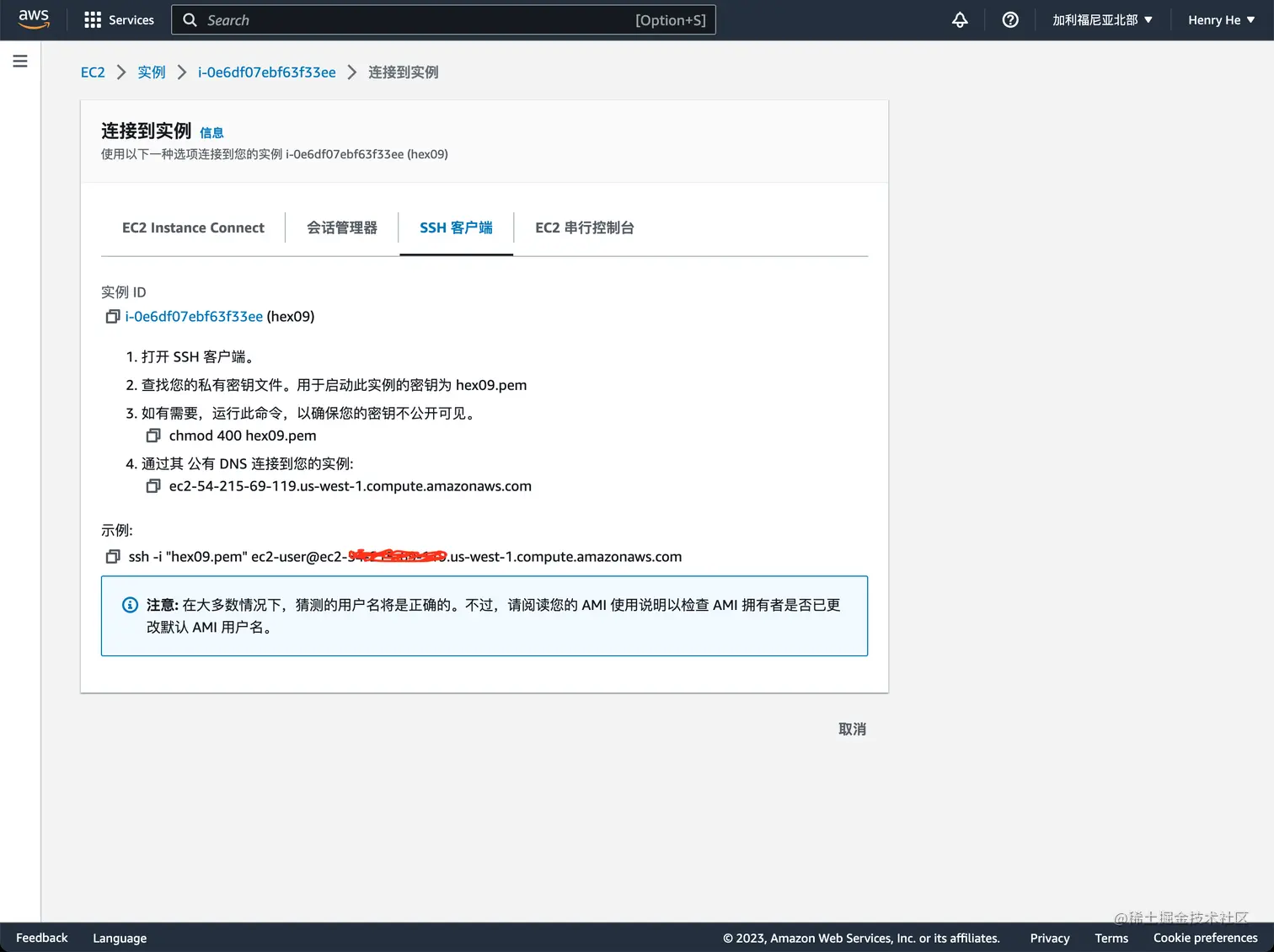Click the AWS logo home icon
This screenshot has height=952, width=1274.
(x=34, y=19)
